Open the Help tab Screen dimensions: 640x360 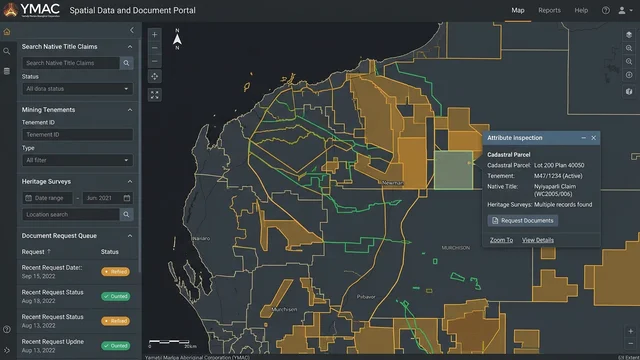pos(581,11)
